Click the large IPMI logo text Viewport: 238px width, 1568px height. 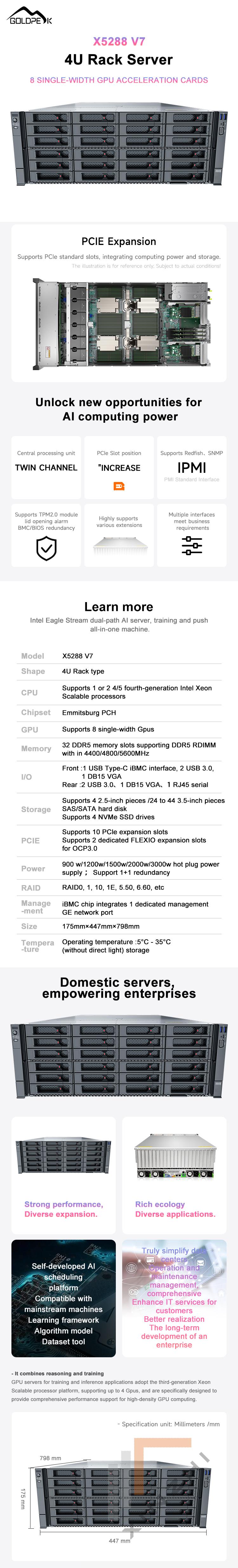coord(192,467)
